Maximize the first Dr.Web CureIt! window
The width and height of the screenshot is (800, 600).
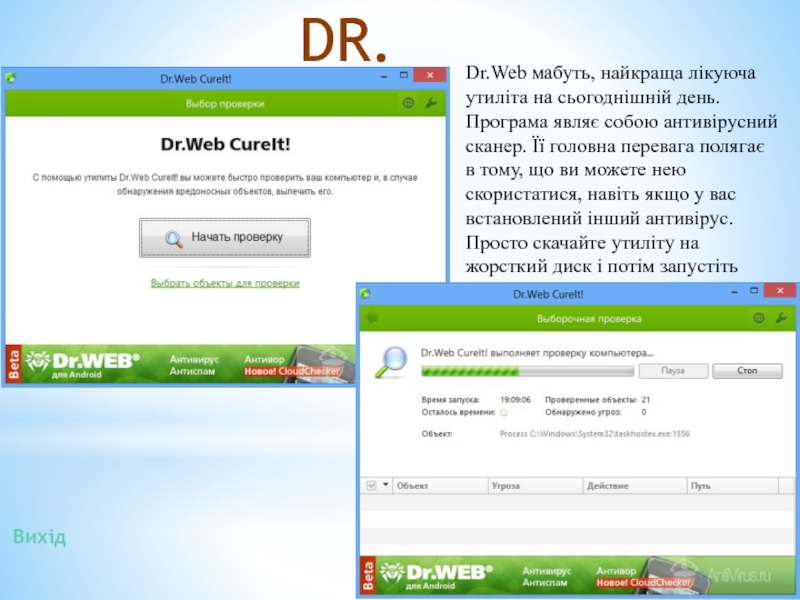(x=404, y=76)
